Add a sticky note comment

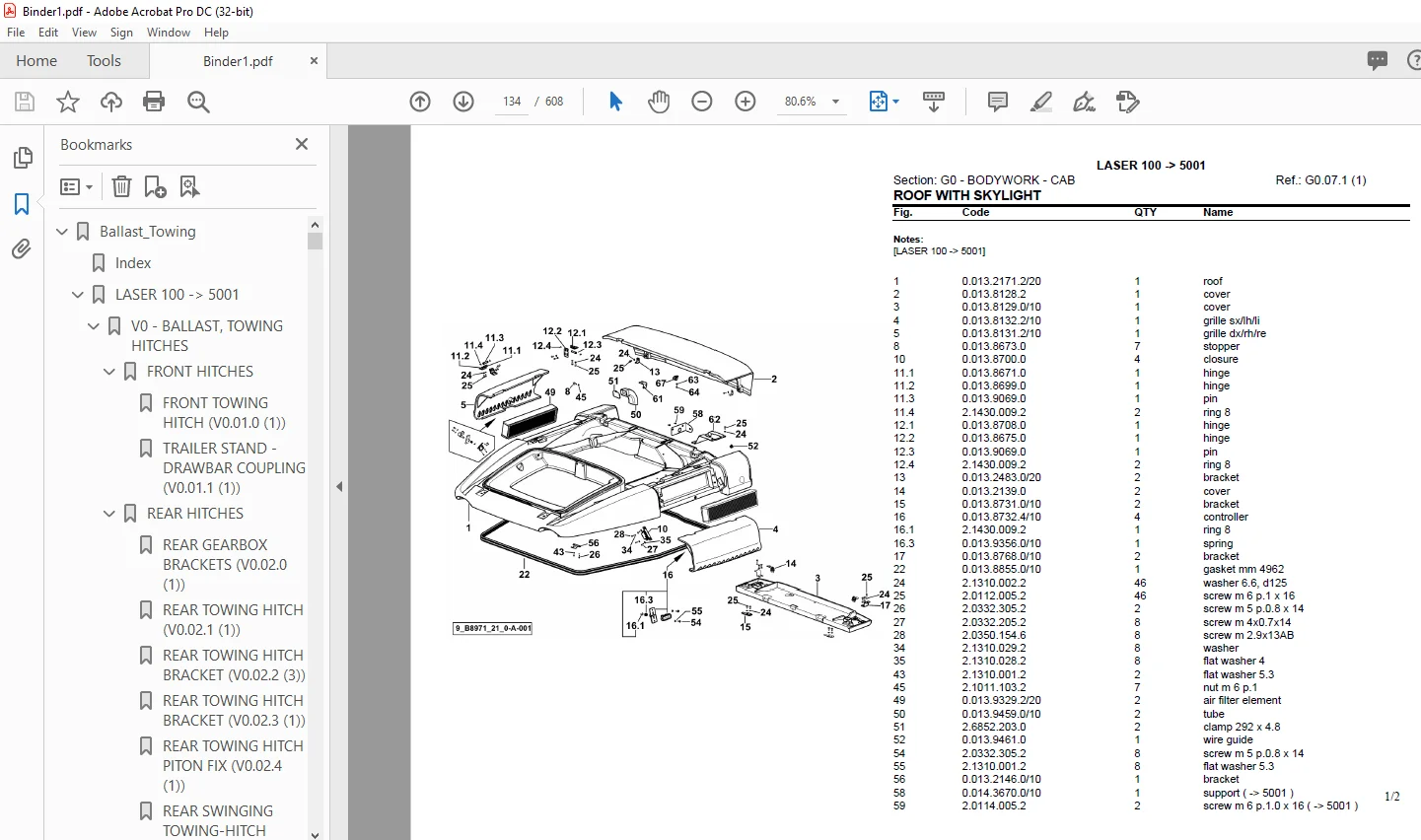click(998, 102)
